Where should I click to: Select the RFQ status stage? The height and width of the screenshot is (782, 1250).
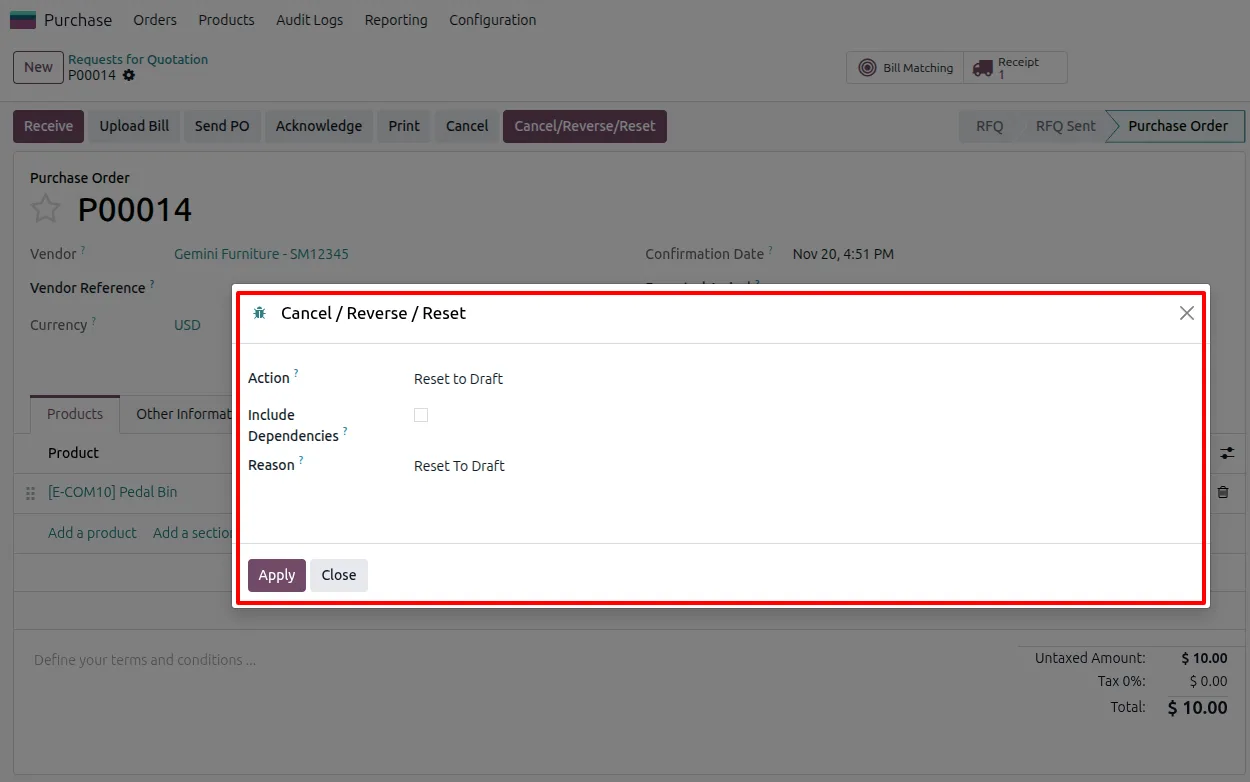click(x=989, y=126)
